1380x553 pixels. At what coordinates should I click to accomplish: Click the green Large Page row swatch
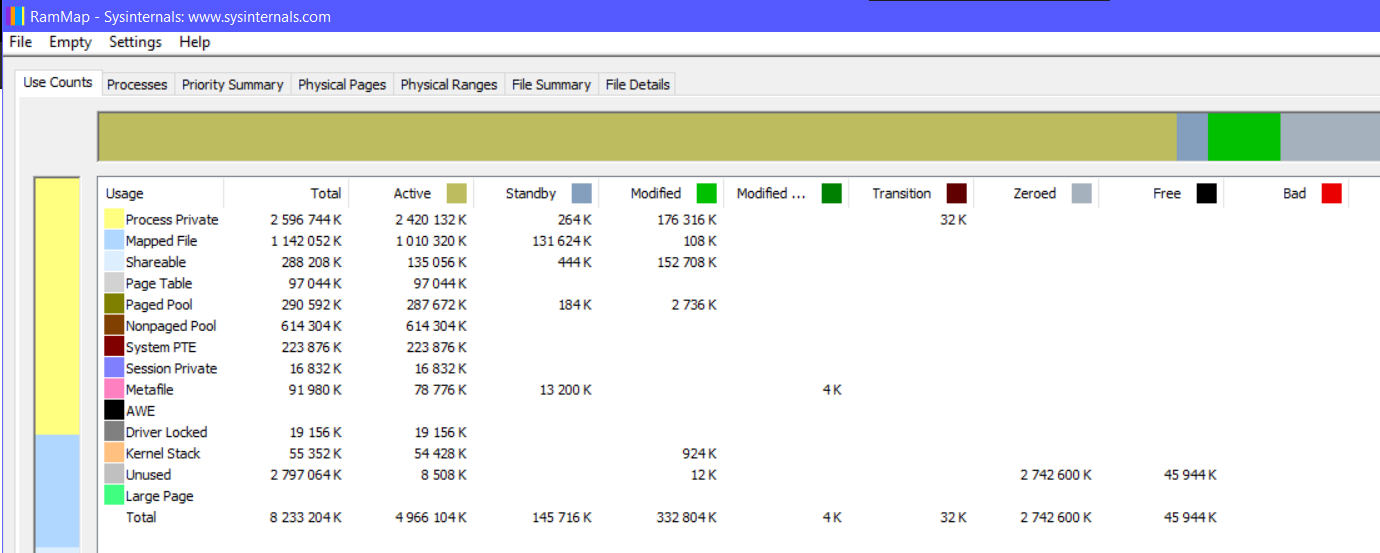[x=114, y=495]
